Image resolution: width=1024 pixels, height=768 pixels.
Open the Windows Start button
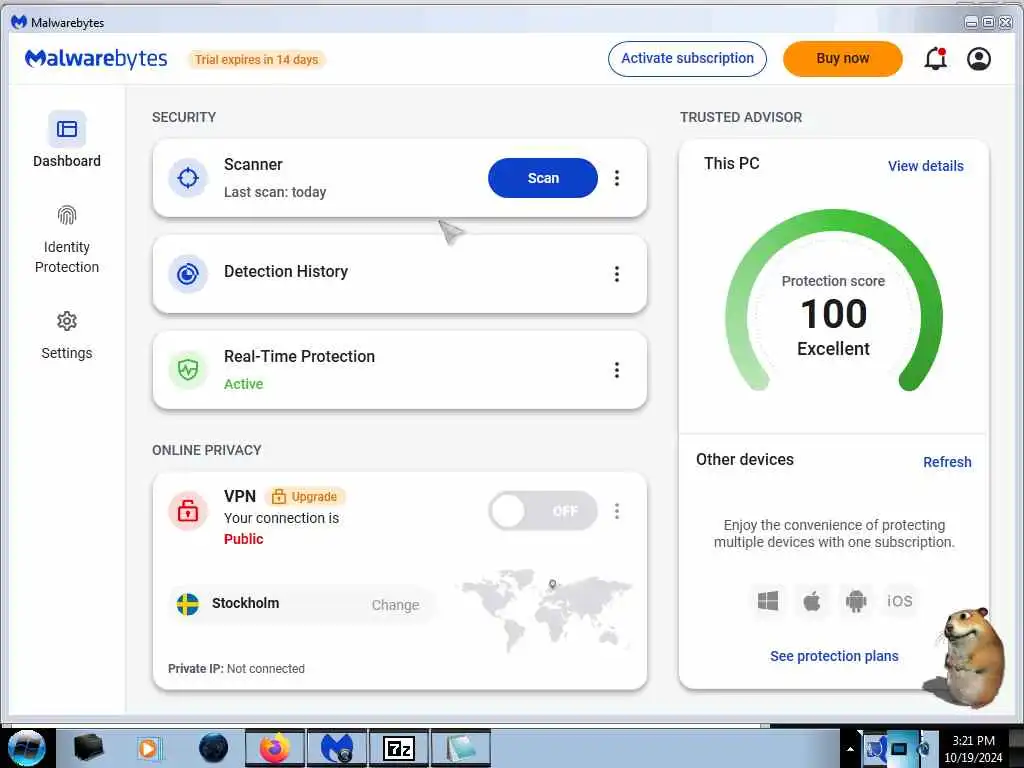pos(27,748)
